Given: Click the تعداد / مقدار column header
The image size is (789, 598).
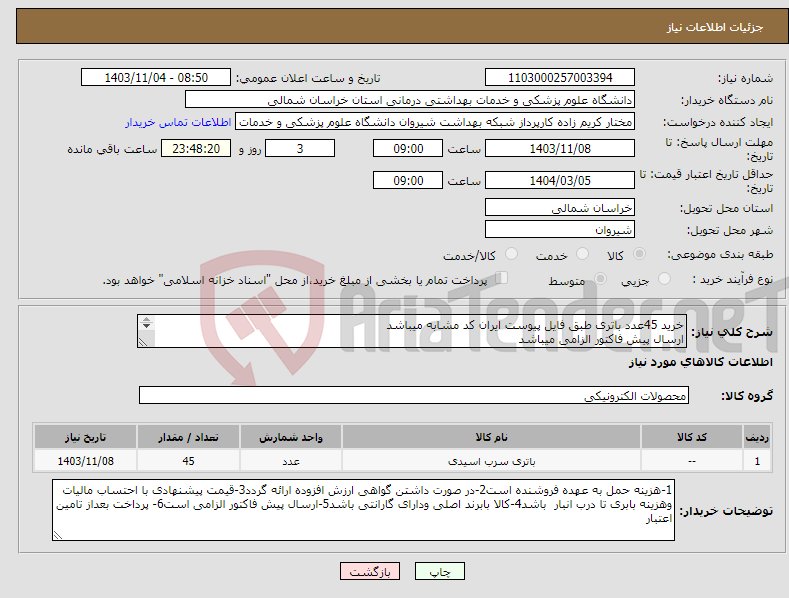Looking at the screenshot, I should [188, 437].
